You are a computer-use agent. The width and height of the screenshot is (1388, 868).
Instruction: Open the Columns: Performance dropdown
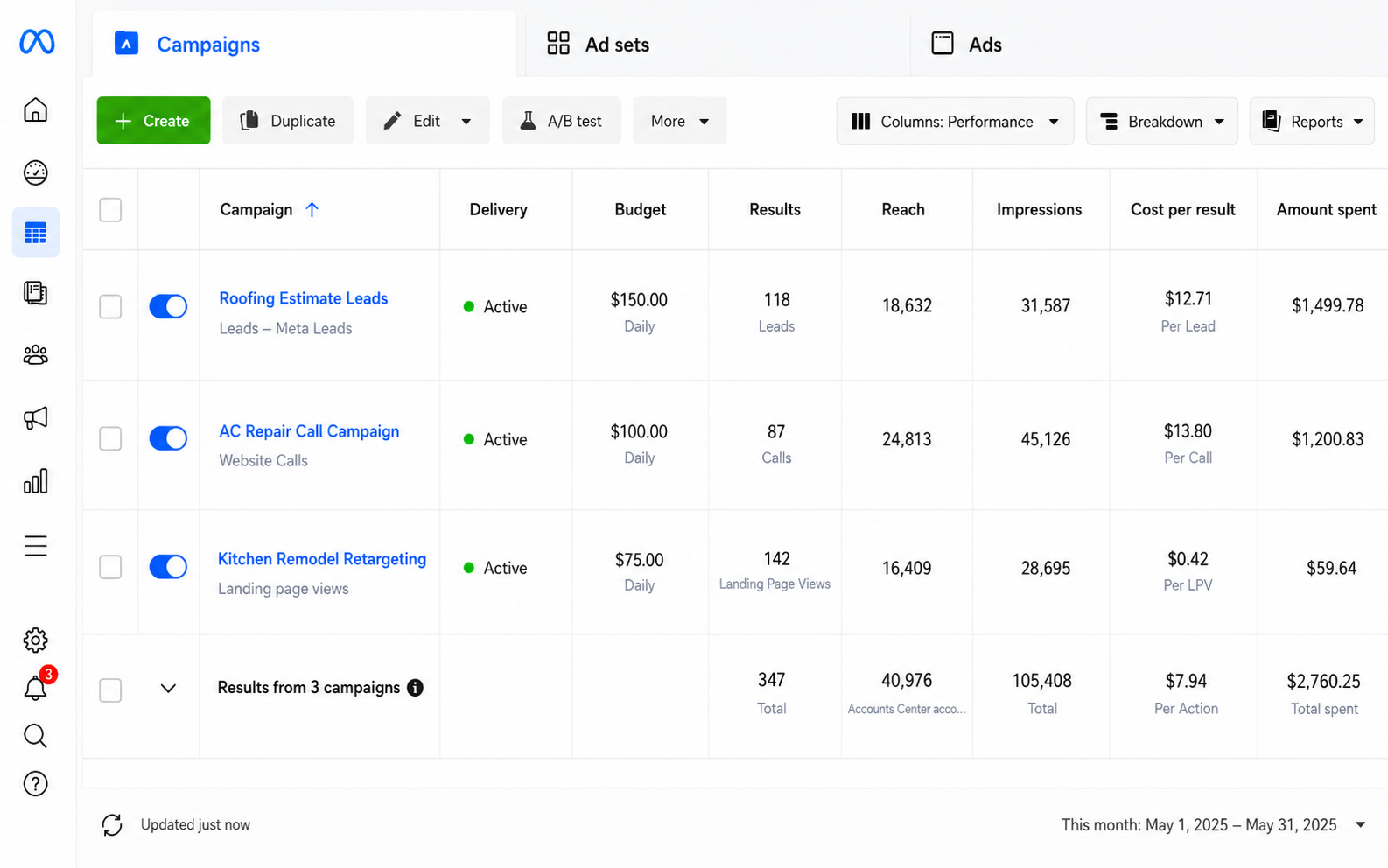[x=955, y=121]
